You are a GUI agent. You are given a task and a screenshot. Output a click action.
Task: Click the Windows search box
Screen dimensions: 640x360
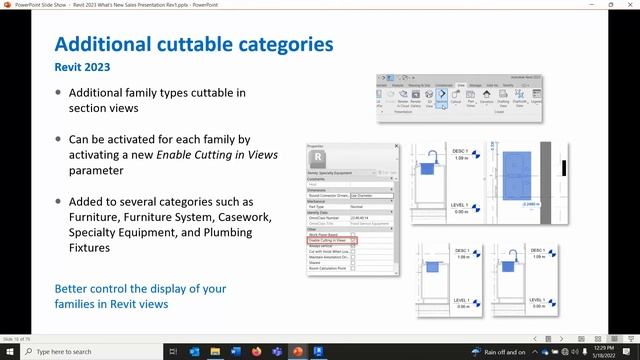[92, 351]
